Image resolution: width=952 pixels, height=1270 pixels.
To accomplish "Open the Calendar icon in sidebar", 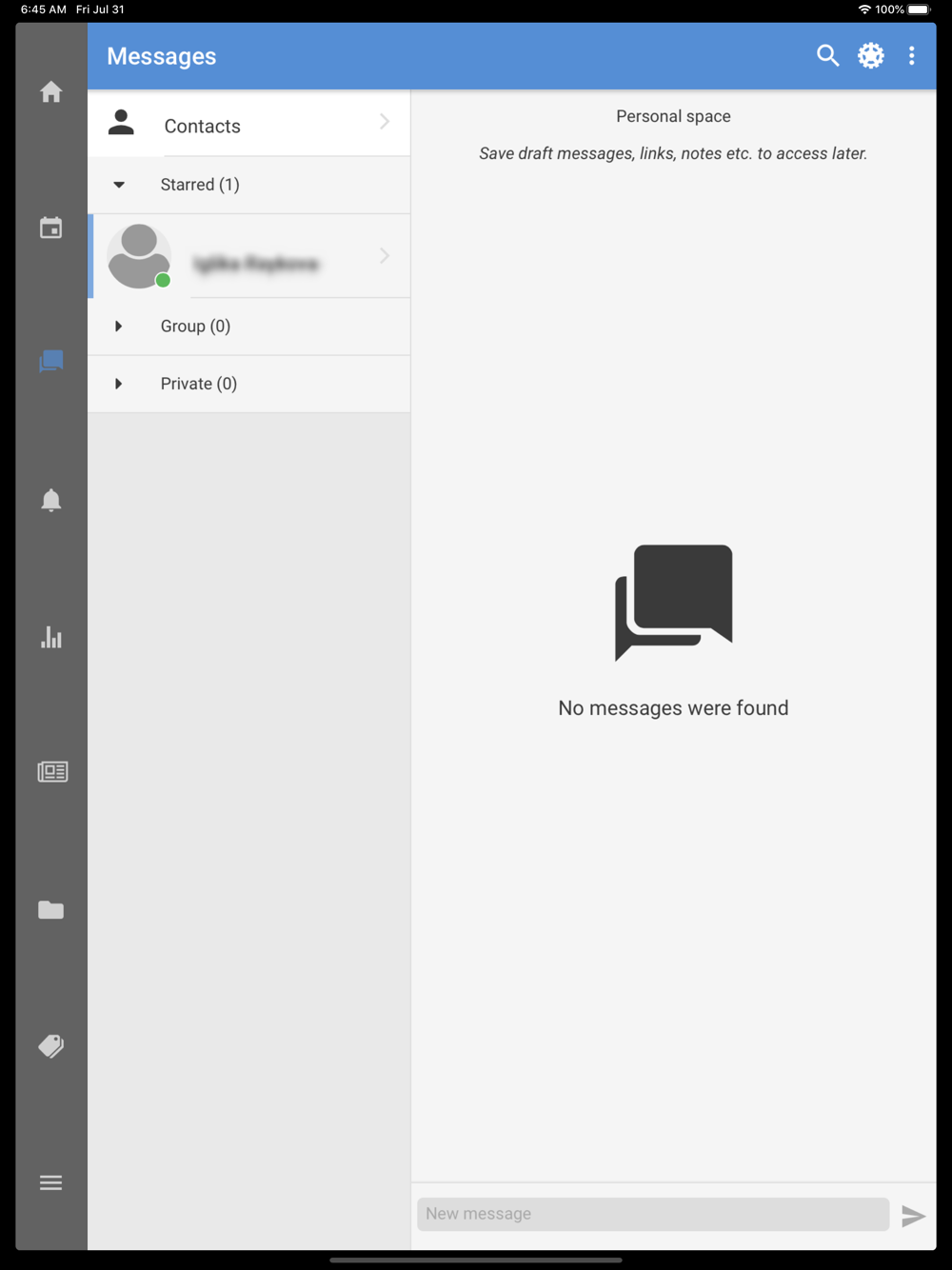I will tap(51, 228).
